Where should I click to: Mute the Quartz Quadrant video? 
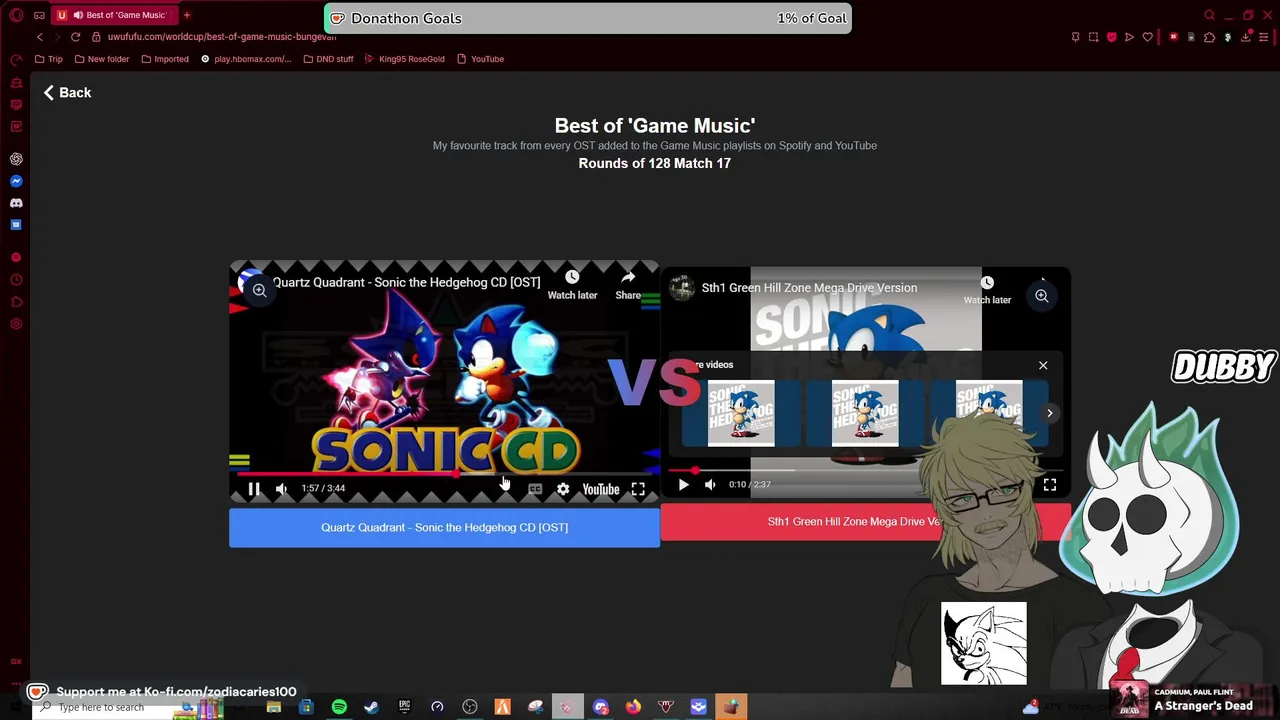[x=282, y=489]
